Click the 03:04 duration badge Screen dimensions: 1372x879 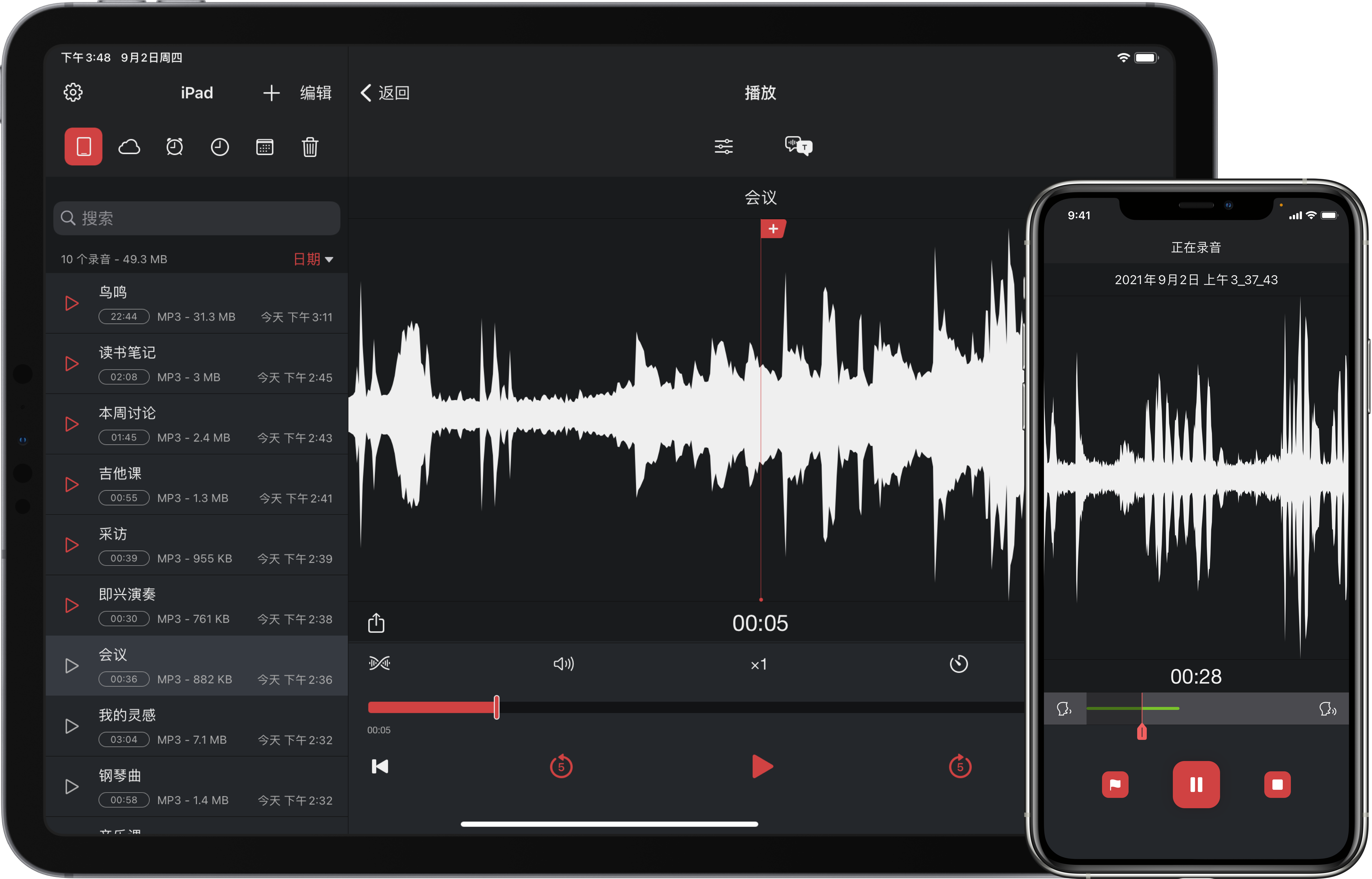pyautogui.click(x=124, y=740)
